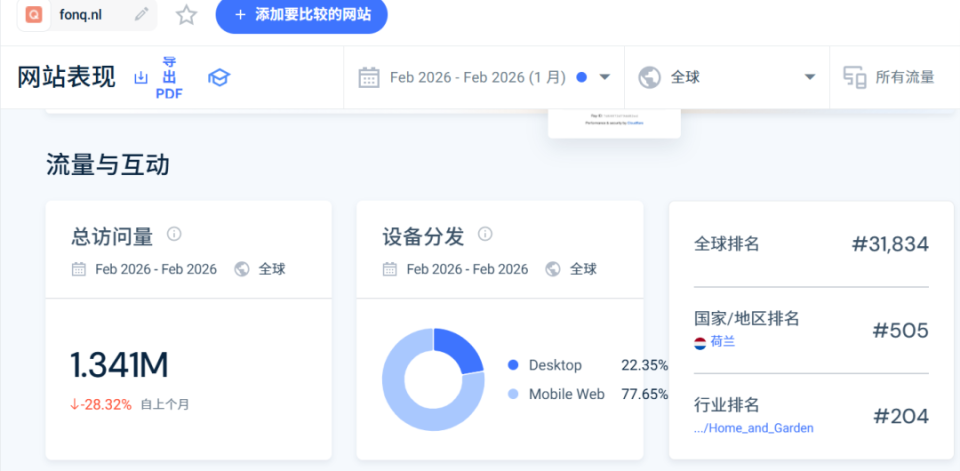Click the Netherlands flag icon
960x471 pixels.
coord(700,343)
